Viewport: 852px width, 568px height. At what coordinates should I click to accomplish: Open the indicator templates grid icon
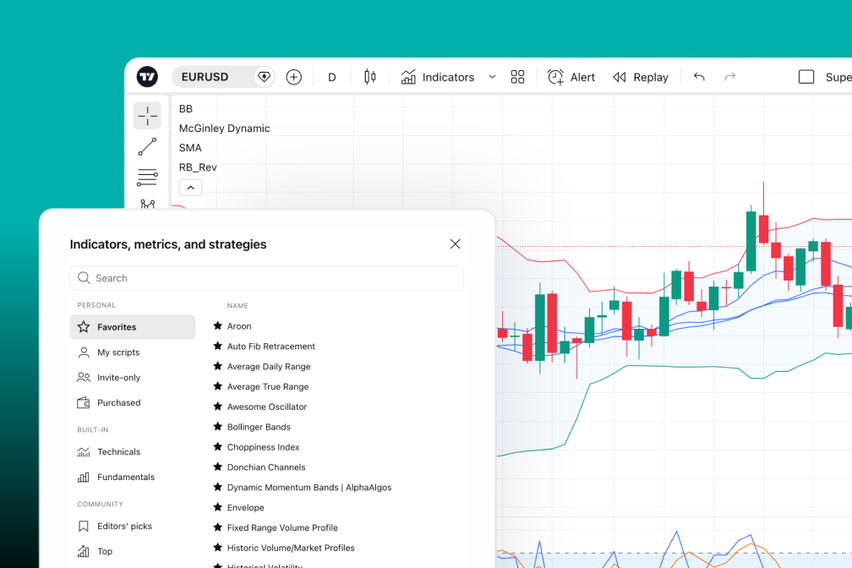pos(517,77)
